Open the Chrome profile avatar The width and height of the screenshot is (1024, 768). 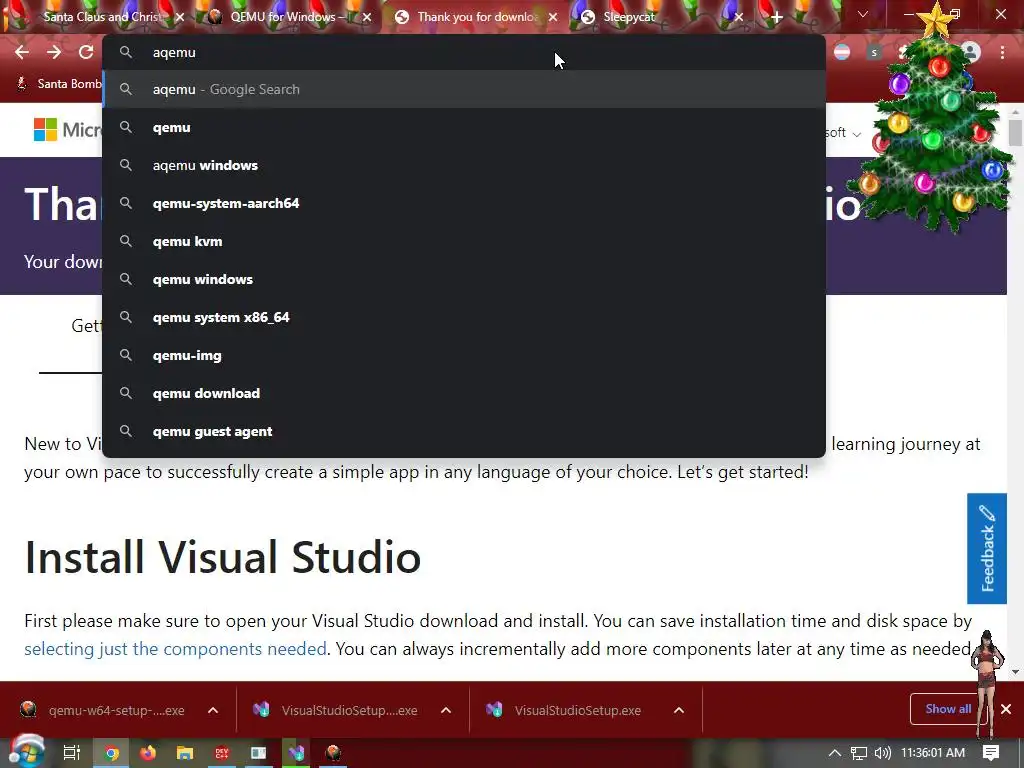click(x=971, y=52)
